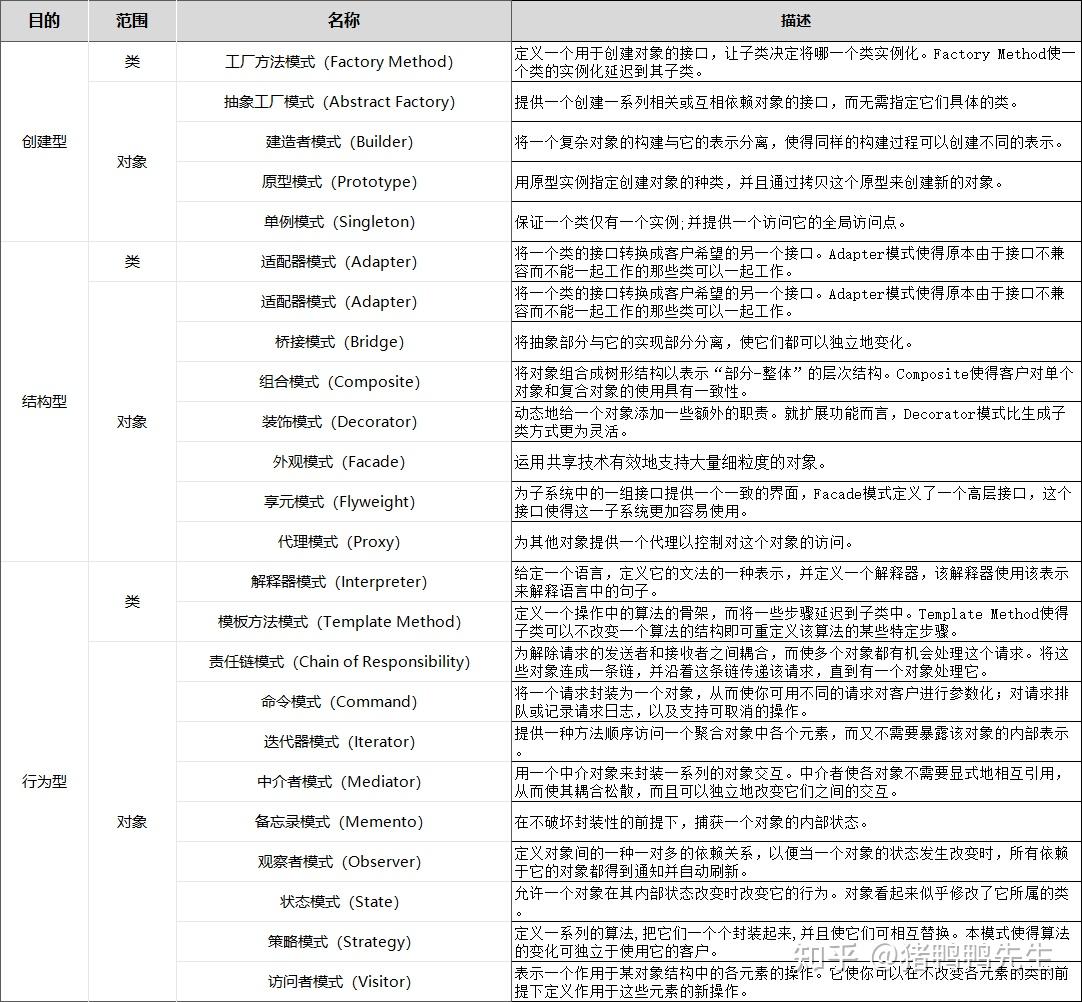Click the 对象 scope cell under 创建型
This screenshot has height=1002, width=1082.
click(x=132, y=161)
